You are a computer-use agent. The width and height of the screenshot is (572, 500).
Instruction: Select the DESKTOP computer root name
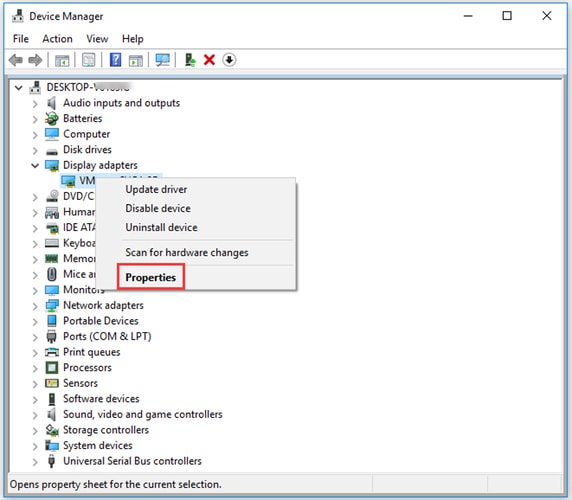[88, 87]
